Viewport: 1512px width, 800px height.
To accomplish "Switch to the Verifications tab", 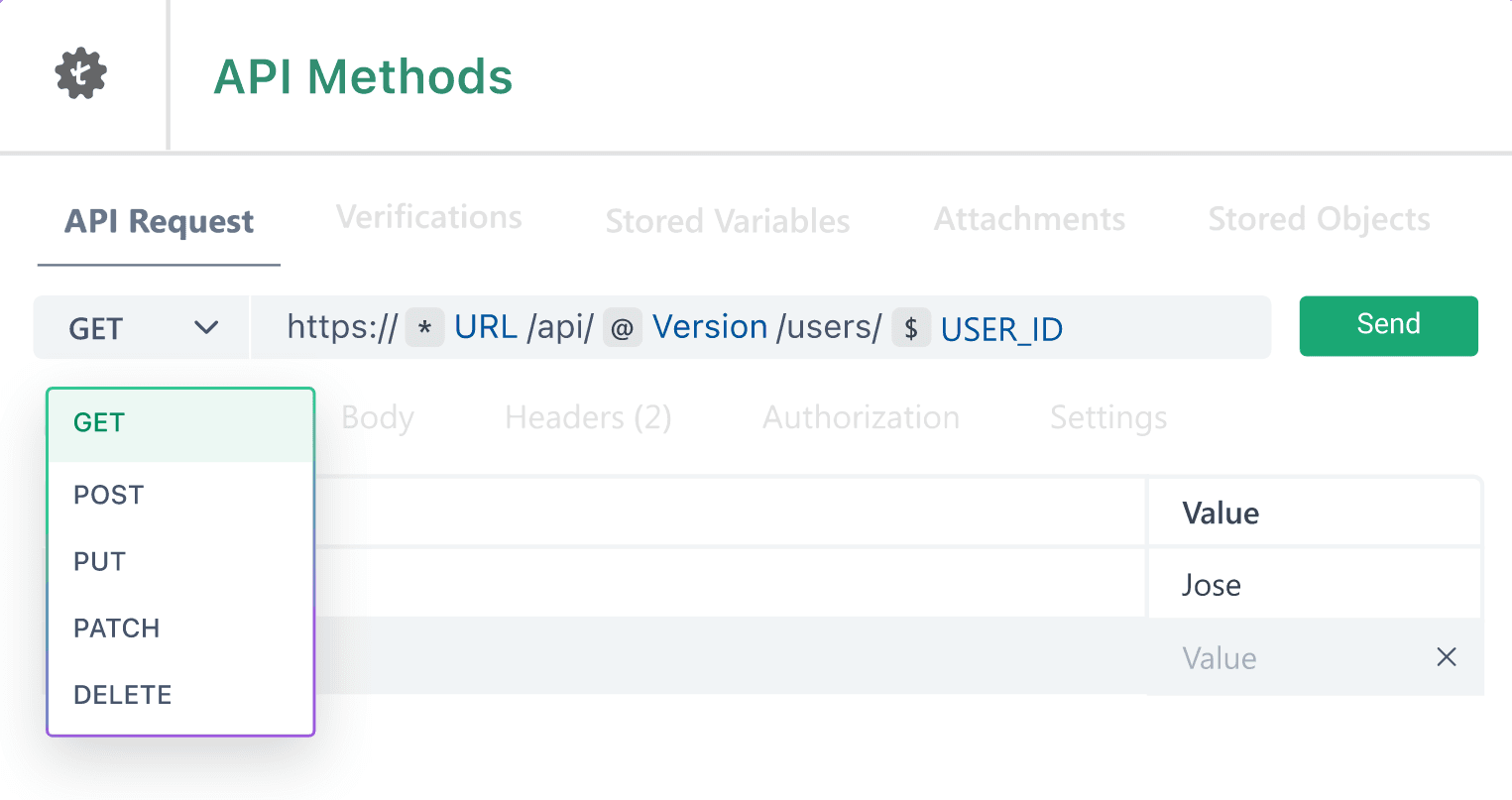I will click(x=429, y=217).
